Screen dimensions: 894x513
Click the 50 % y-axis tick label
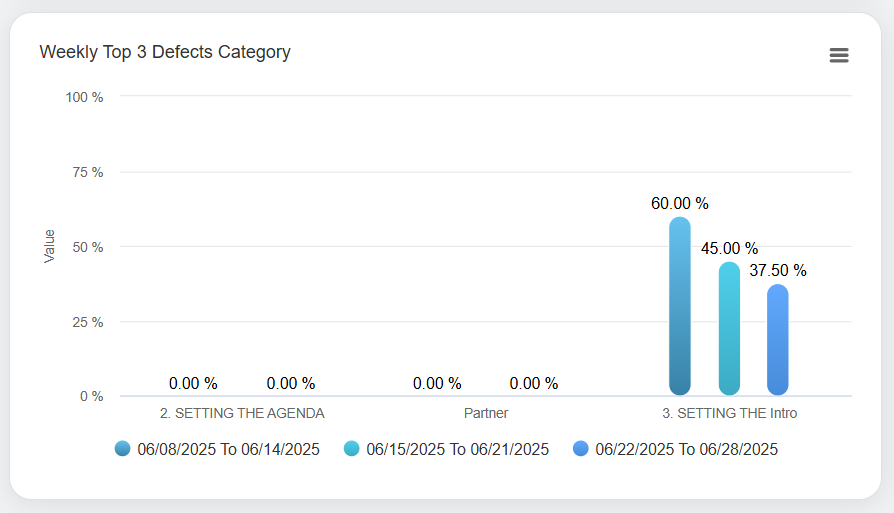click(x=89, y=247)
